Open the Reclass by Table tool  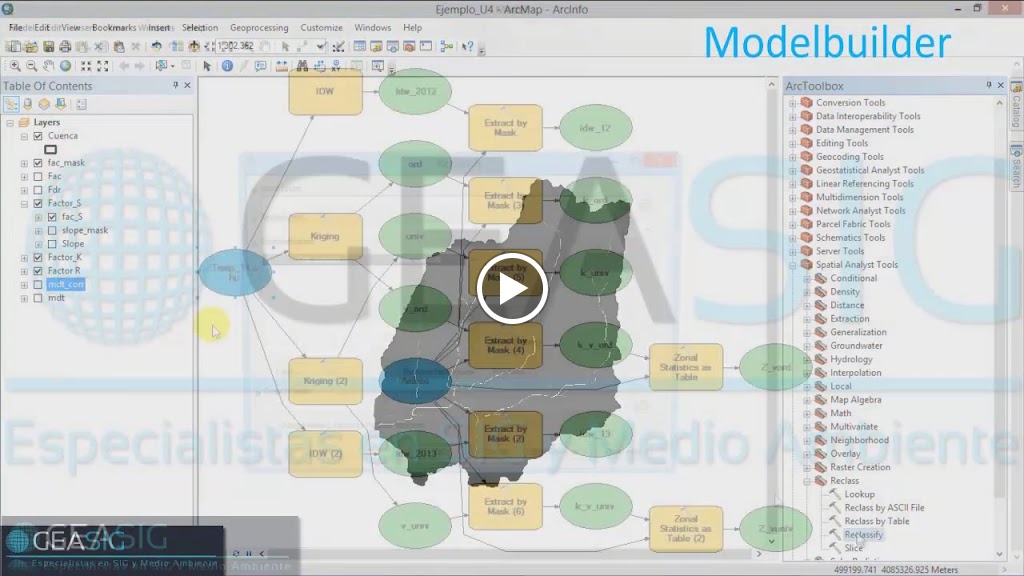(x=876, y=521)
